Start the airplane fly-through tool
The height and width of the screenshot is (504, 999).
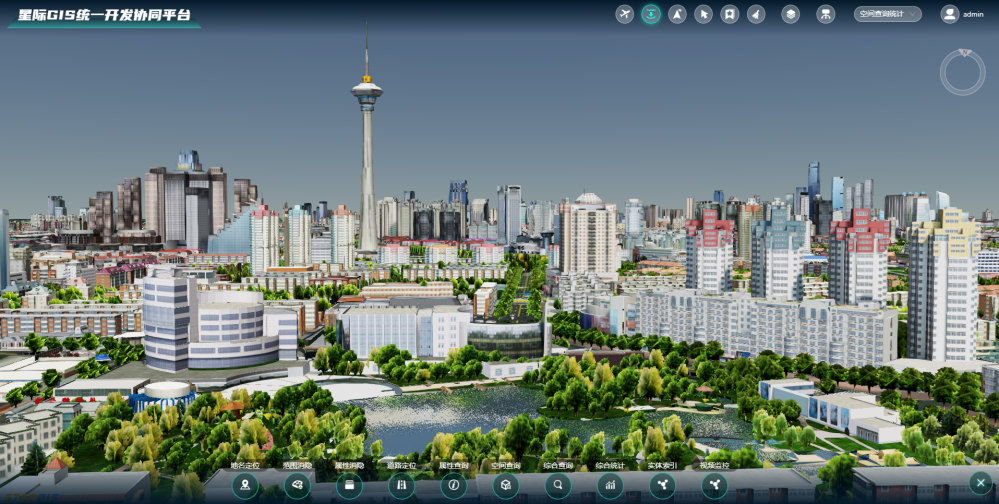[625, 14]
